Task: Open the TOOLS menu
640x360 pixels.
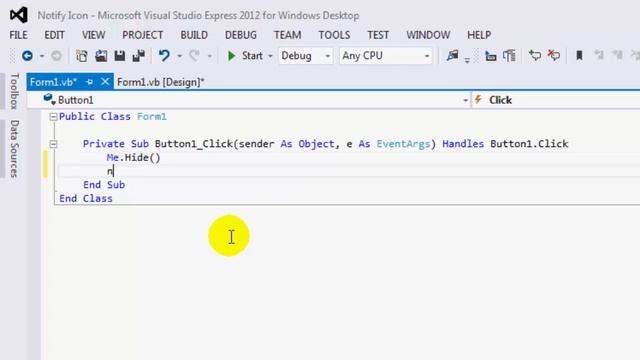Action: coord(334,35)
